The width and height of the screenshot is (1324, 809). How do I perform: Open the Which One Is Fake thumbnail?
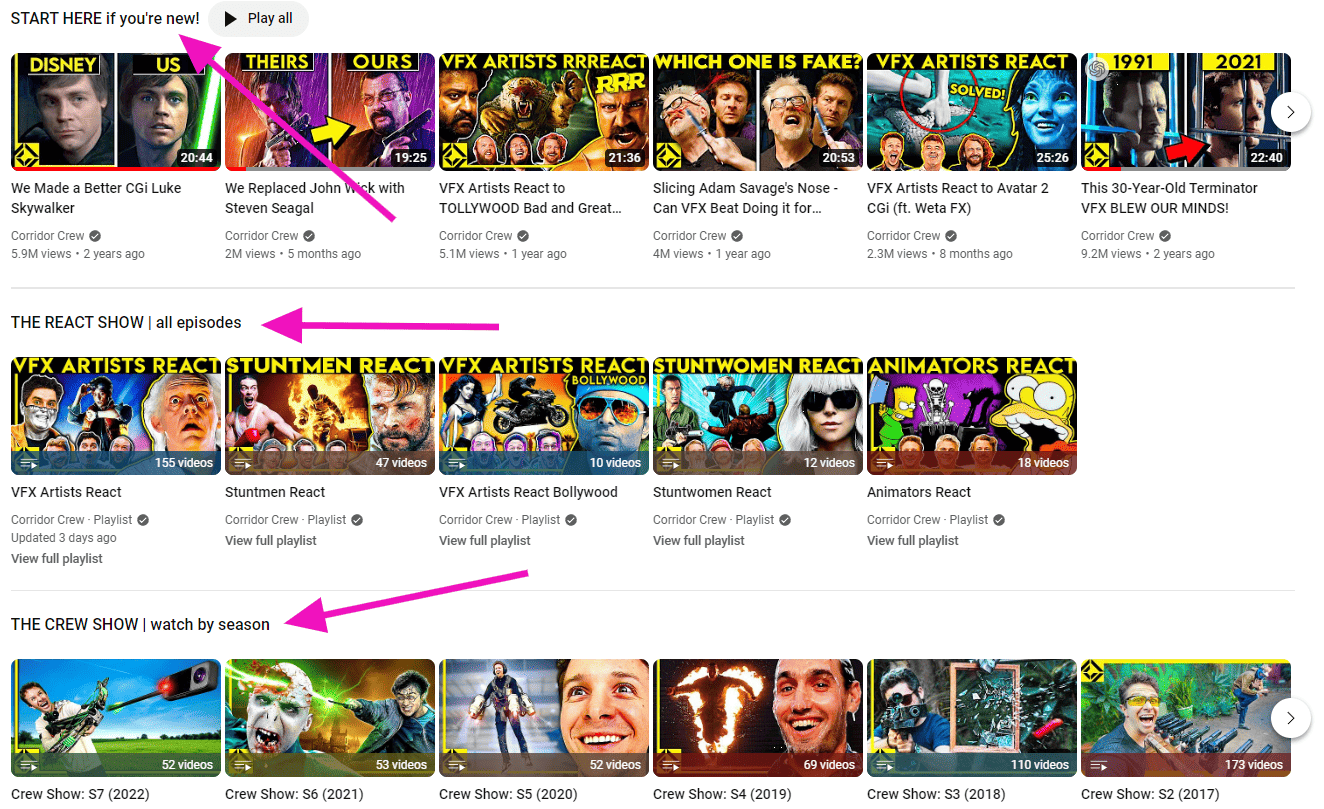(758, 112)
